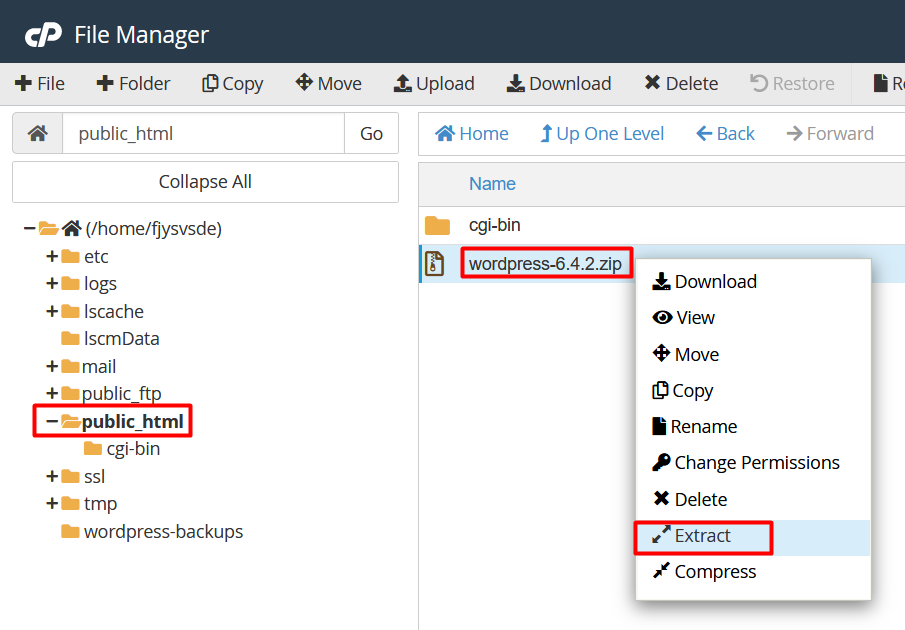Click the Move toolbar icon

tap(304, 84)
